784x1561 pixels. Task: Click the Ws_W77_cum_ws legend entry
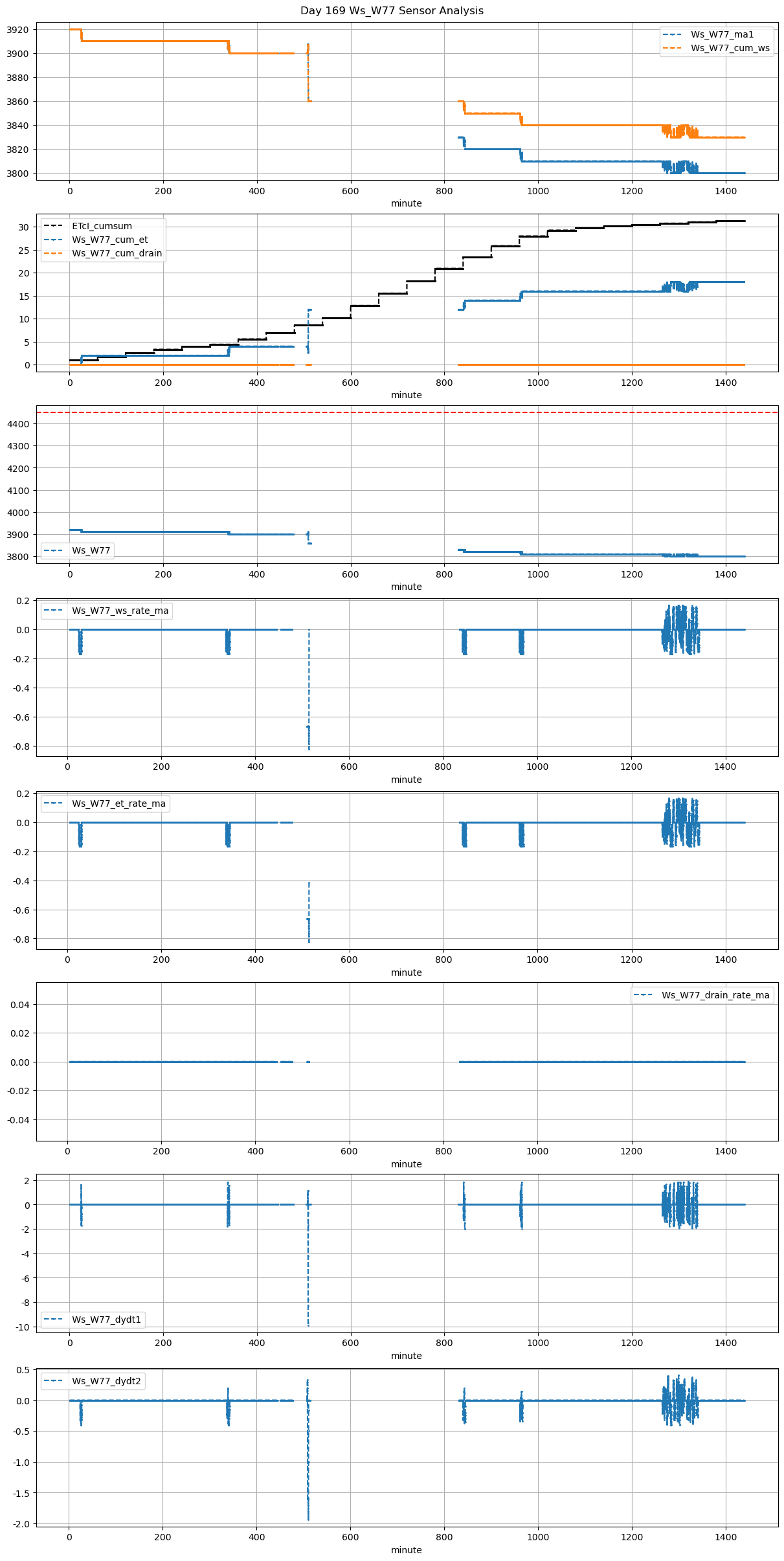pyautogui.click(x=730, y=48)
